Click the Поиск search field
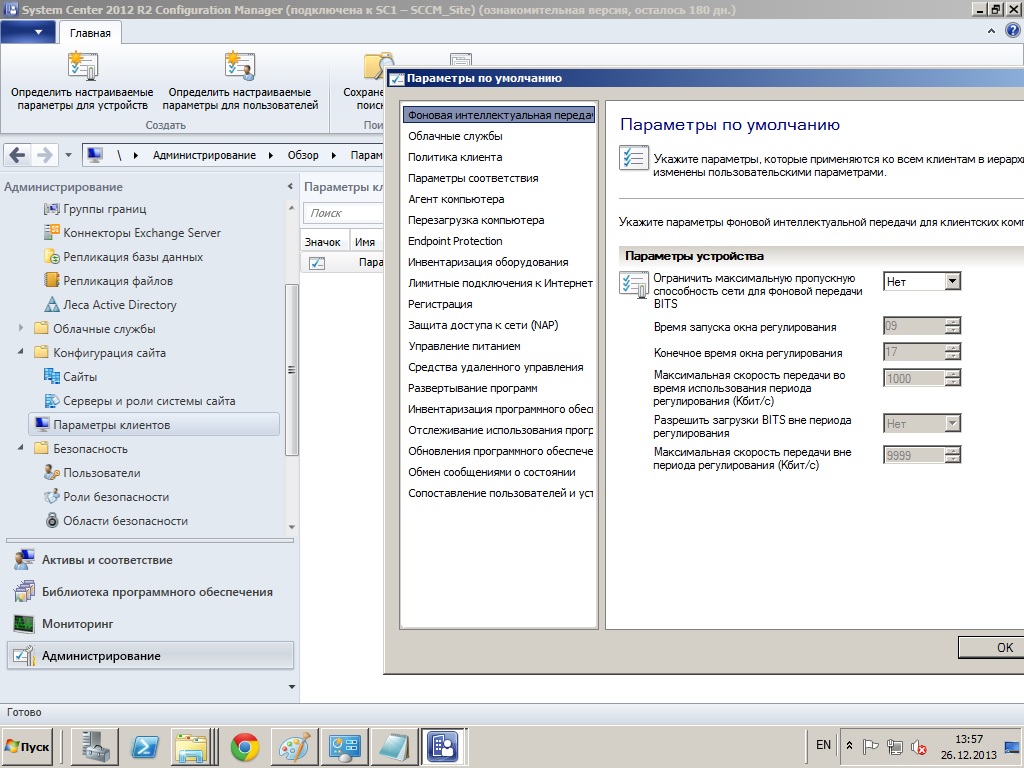This screenshot has height=768, width=1024. pyautogui.click(x=343, y=213)
